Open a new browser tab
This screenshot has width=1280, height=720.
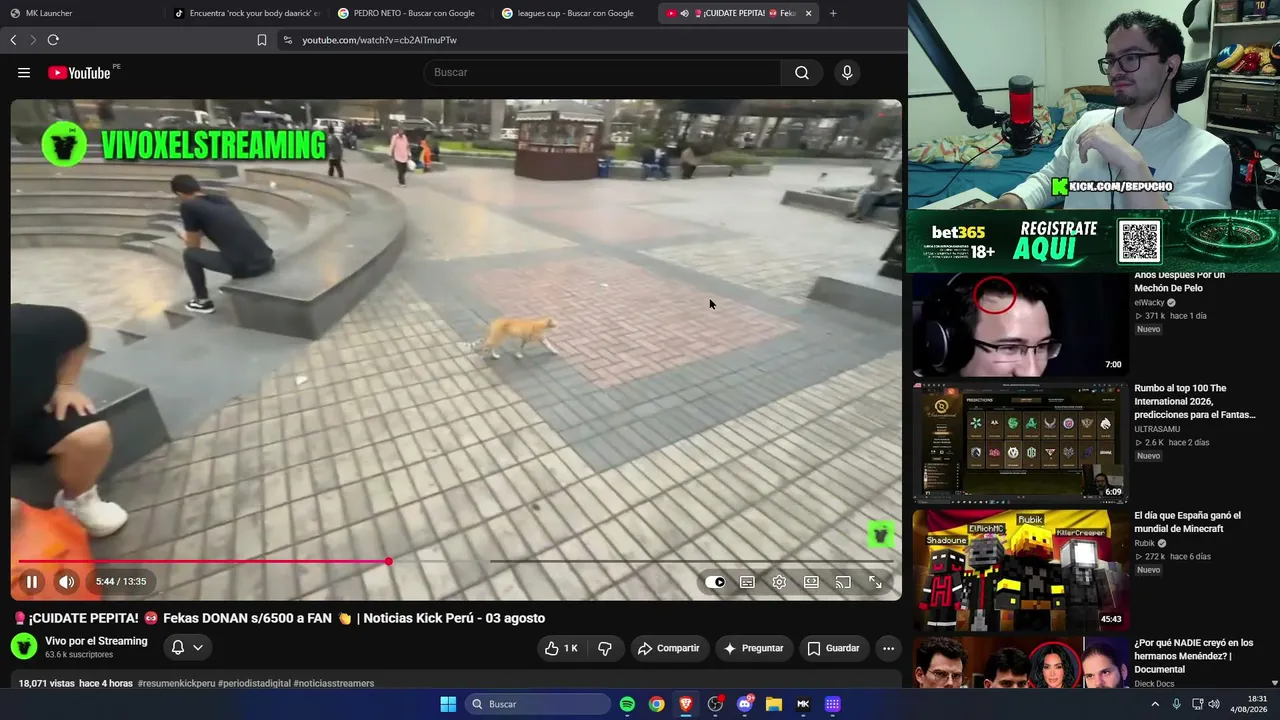point(833,13)
